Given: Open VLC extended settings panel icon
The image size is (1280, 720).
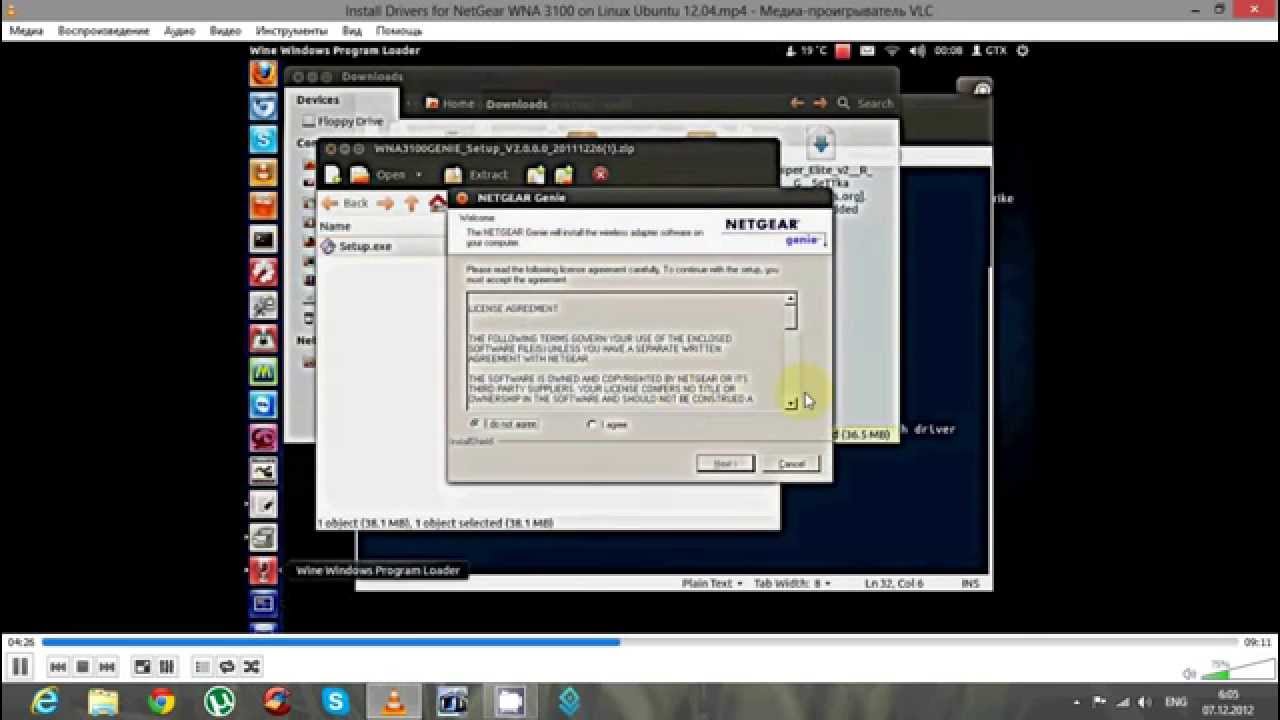Looking at the screenshot, I should tap(167, 667).
